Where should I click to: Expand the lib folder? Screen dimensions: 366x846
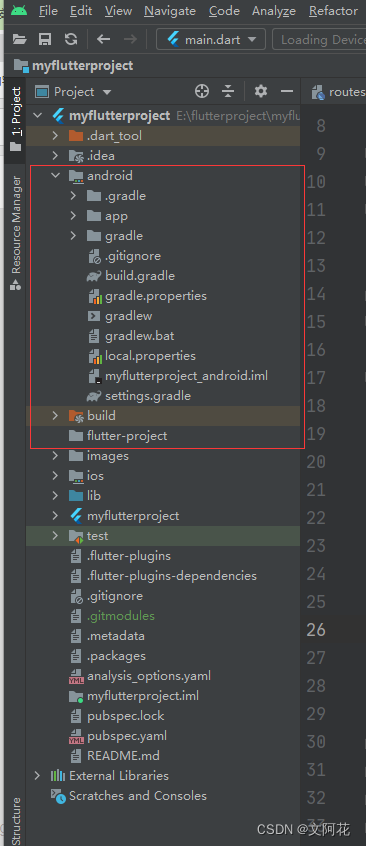(x=55, y=495)
